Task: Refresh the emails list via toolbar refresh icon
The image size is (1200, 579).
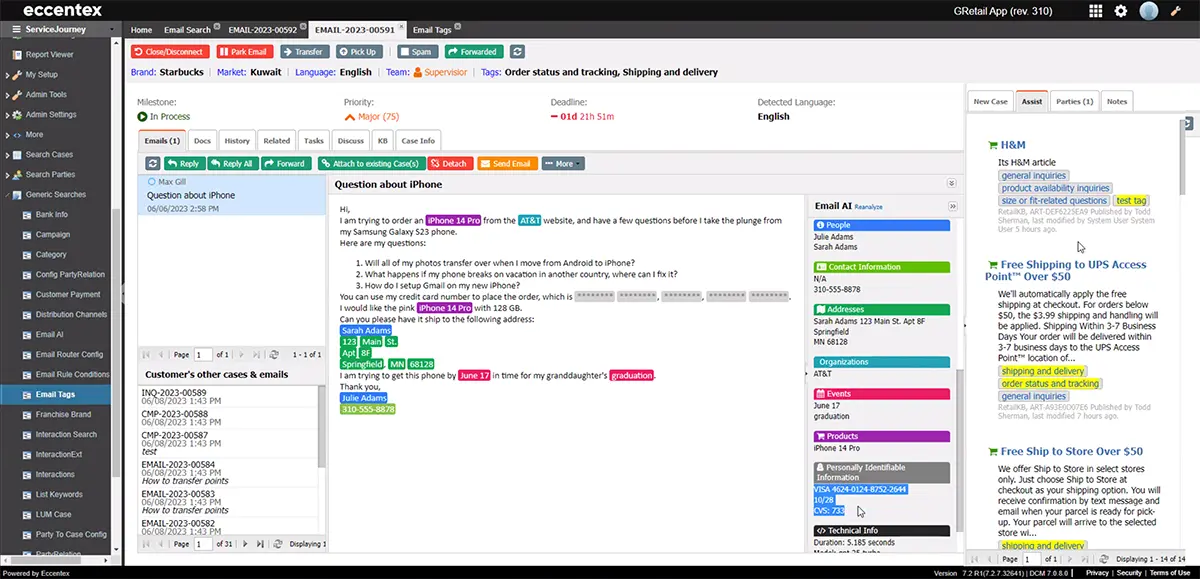Action: (153, 163)
